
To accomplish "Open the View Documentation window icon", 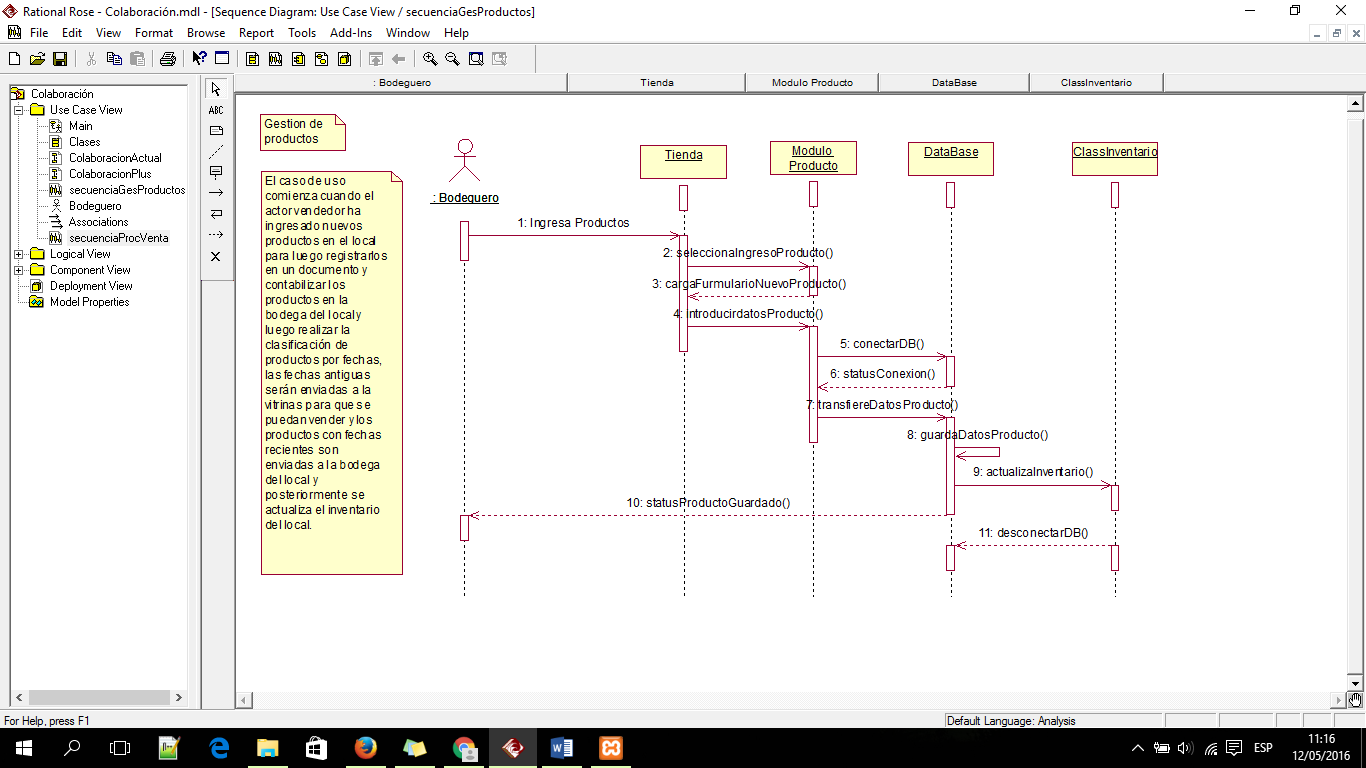I will pos(222,59).
